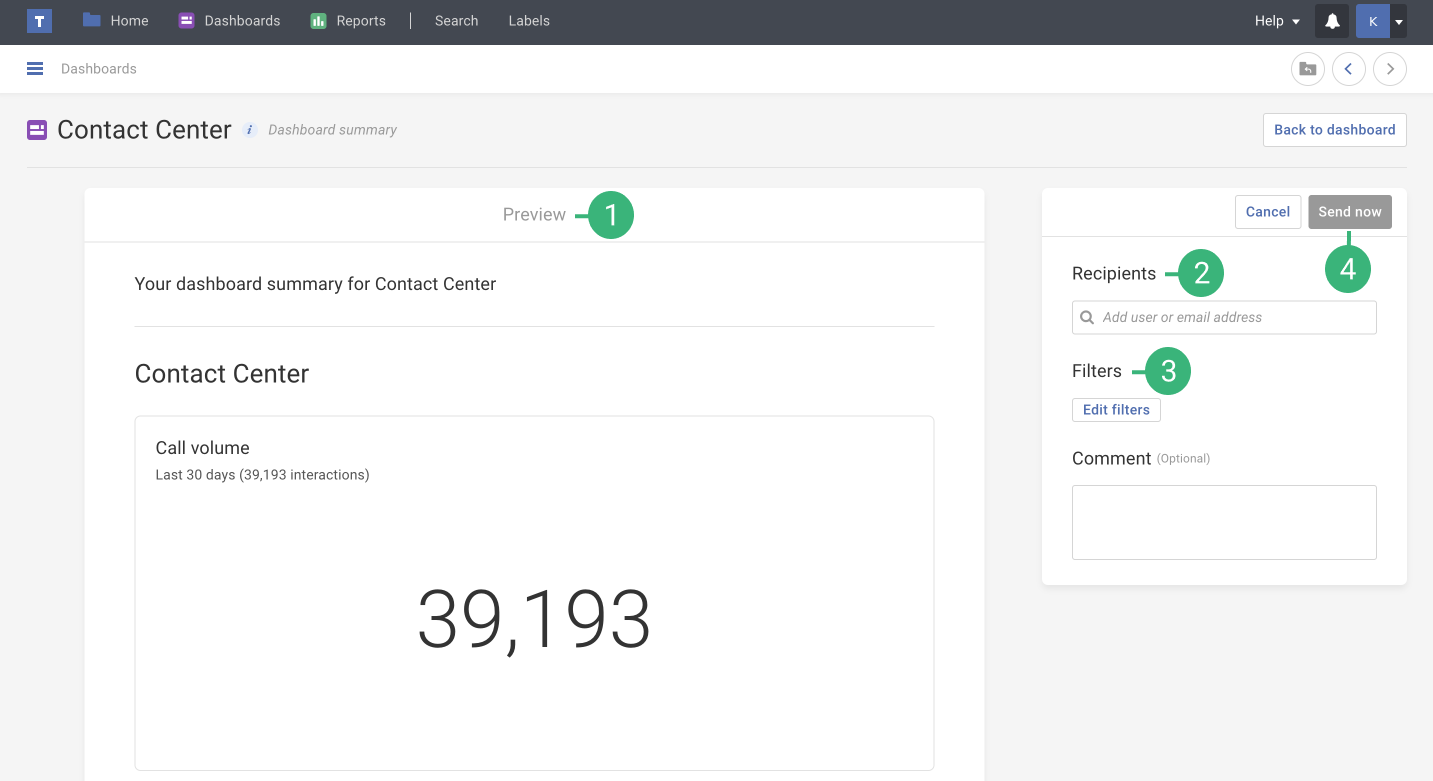The width and height of the screenshot is (1433, 781).
Task: Click the hamburger menu icon
Action: [35, 69]
